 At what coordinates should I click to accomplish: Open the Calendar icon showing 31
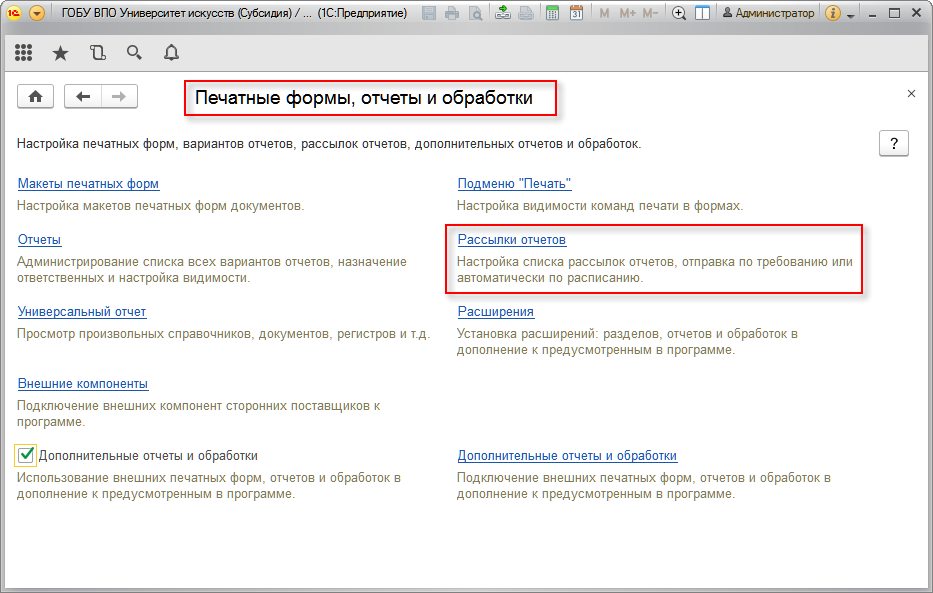576,13
